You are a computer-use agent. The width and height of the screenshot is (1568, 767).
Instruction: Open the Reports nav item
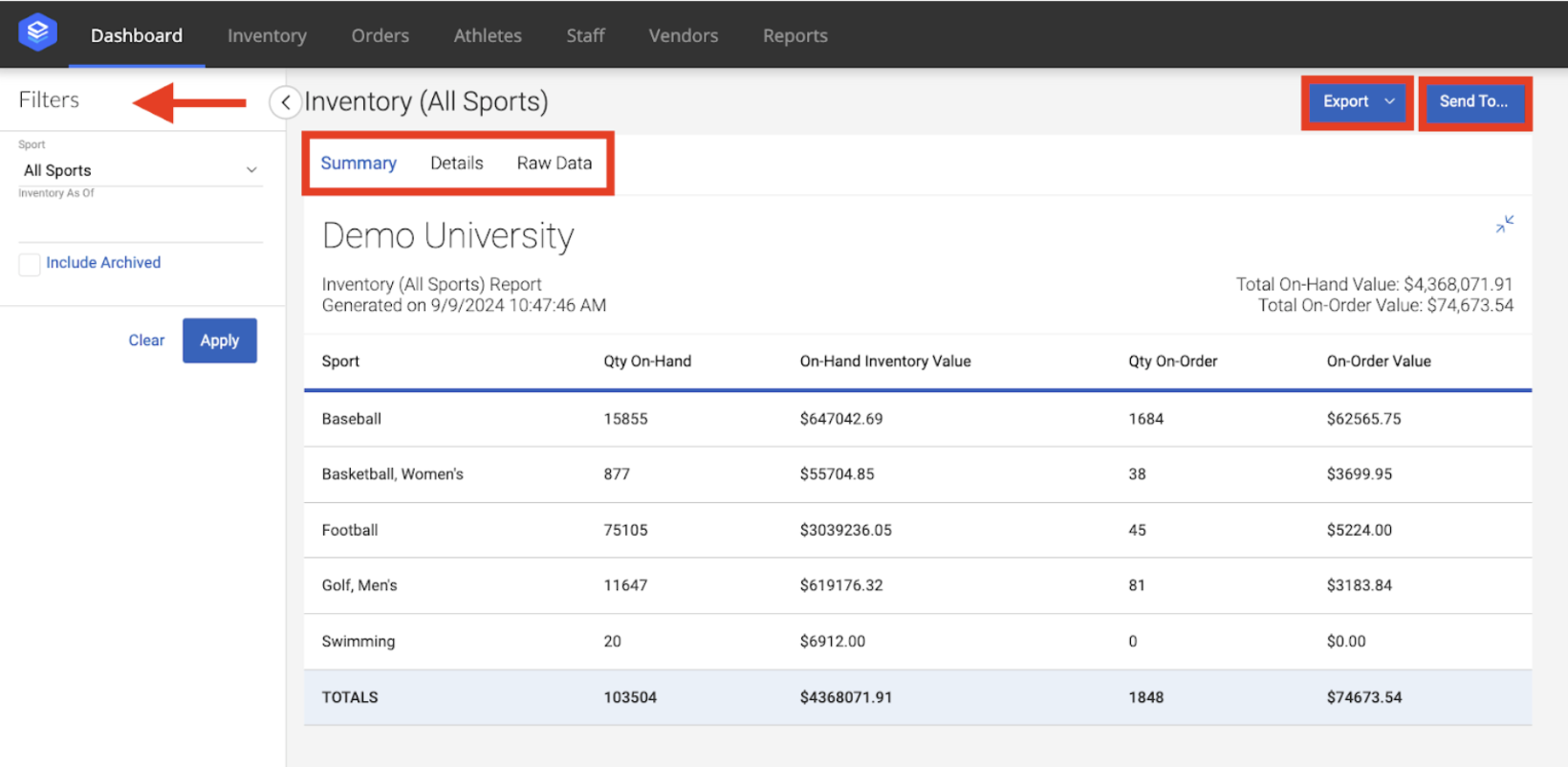click(x=795, y=35)
